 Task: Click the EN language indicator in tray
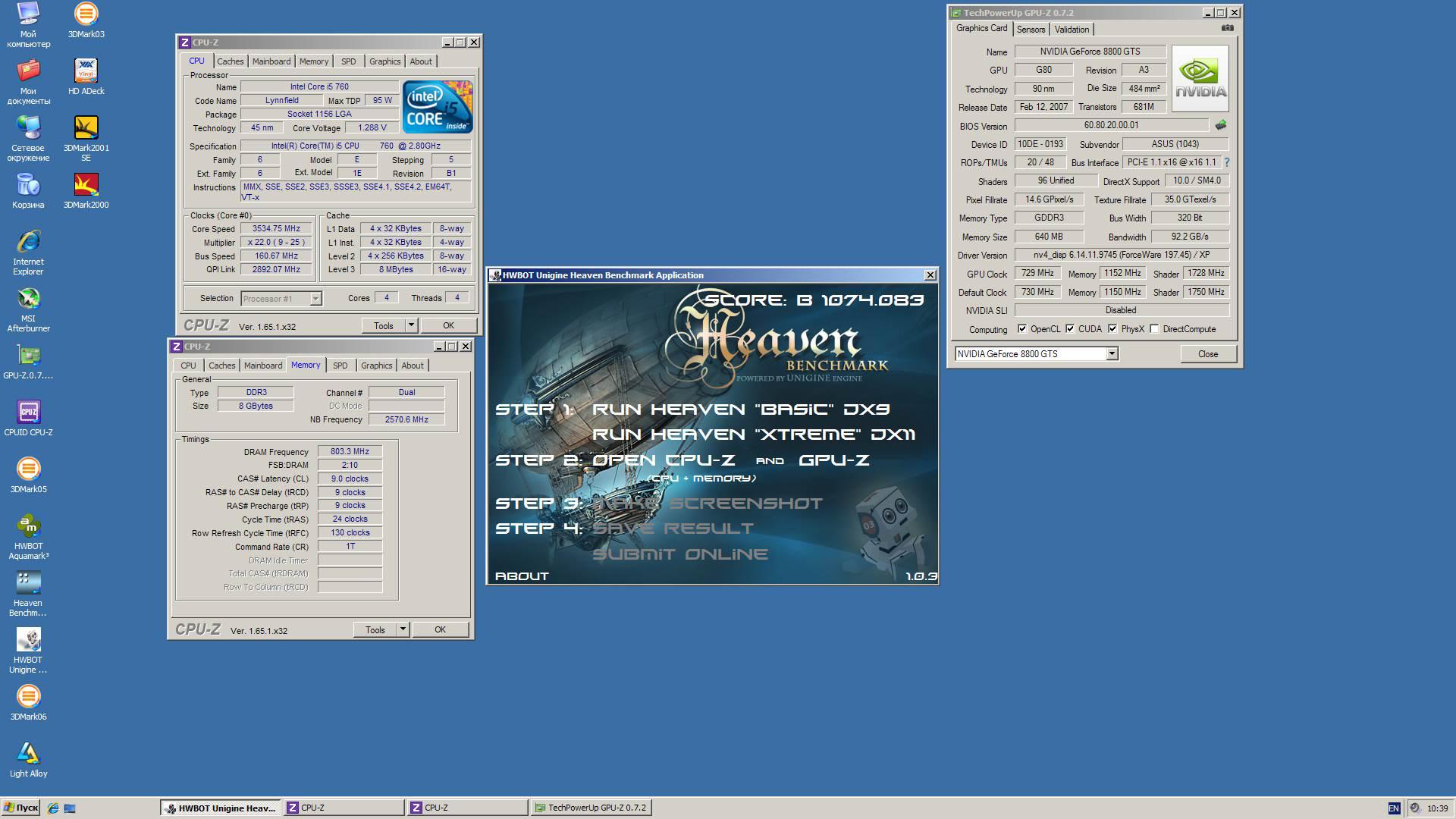pos(1393,808)
